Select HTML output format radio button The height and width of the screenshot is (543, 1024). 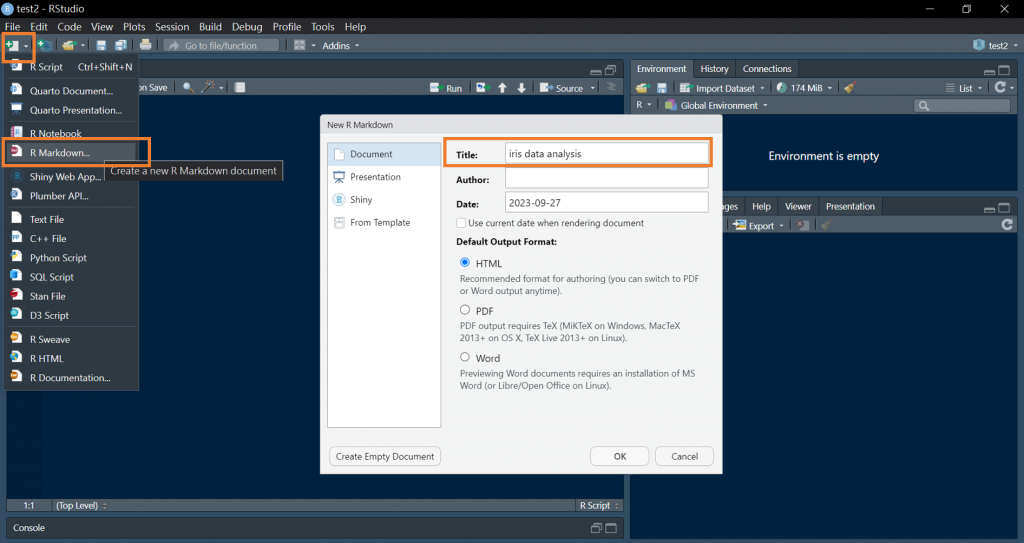point(465,262)
